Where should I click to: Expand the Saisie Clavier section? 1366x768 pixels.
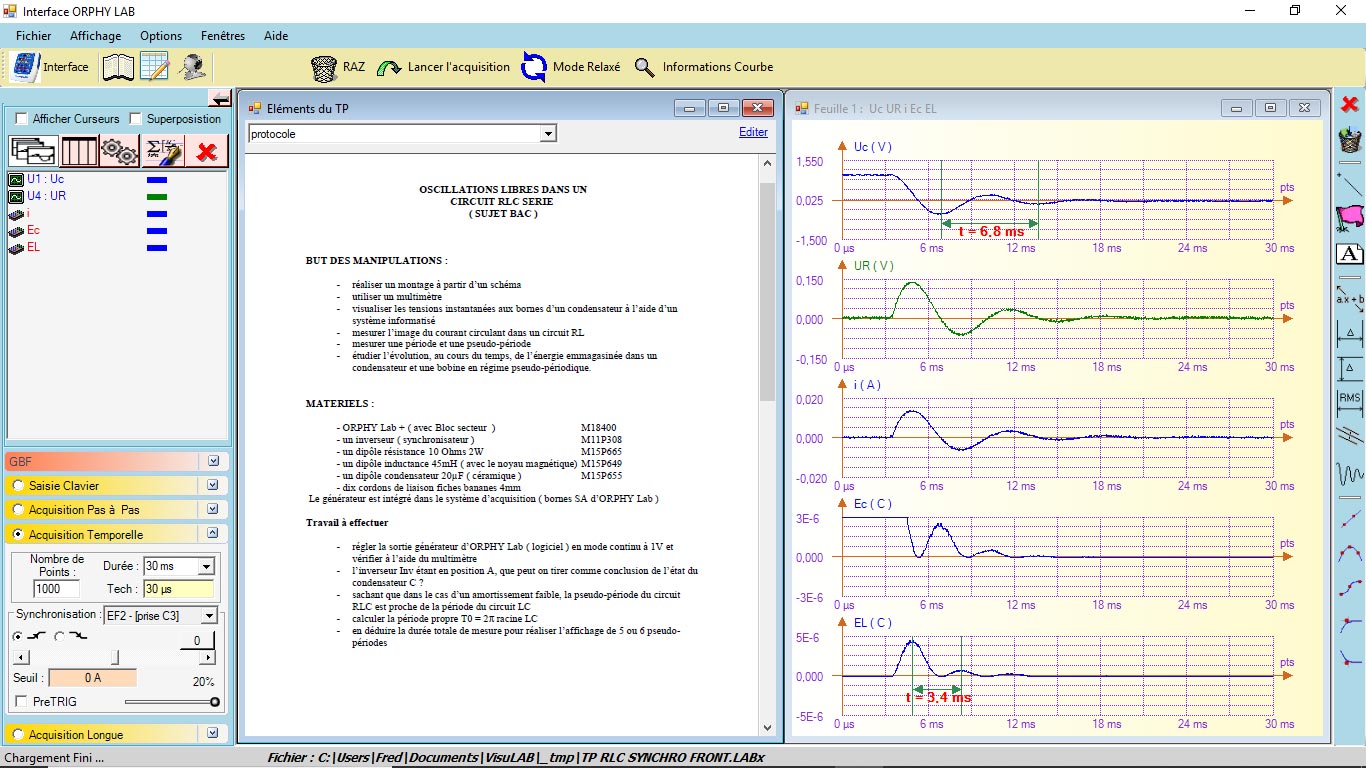coord(213,485)
